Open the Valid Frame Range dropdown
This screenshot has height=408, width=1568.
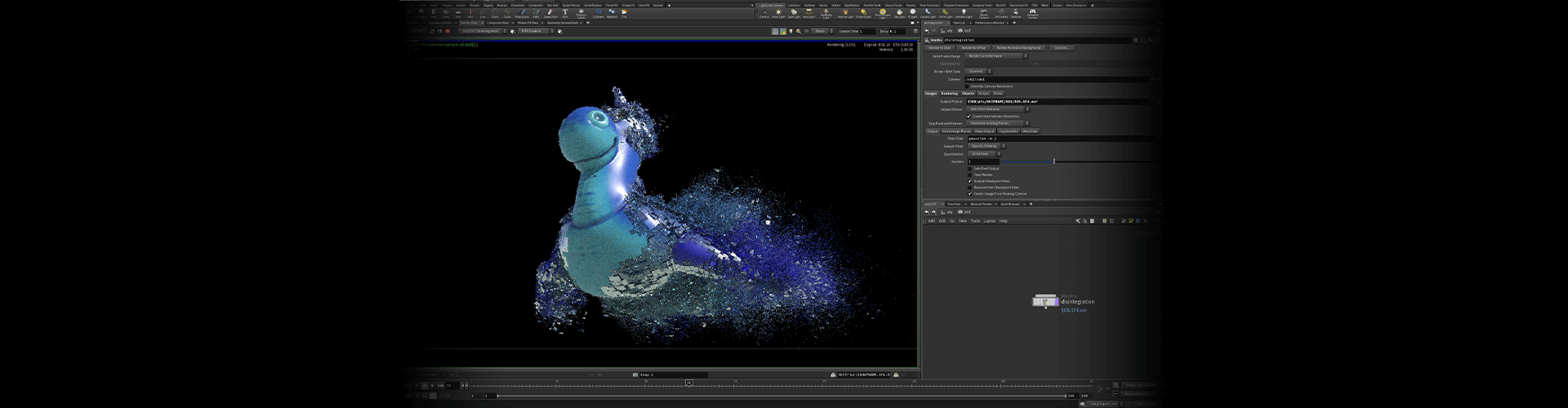click(x=996, y=56)
